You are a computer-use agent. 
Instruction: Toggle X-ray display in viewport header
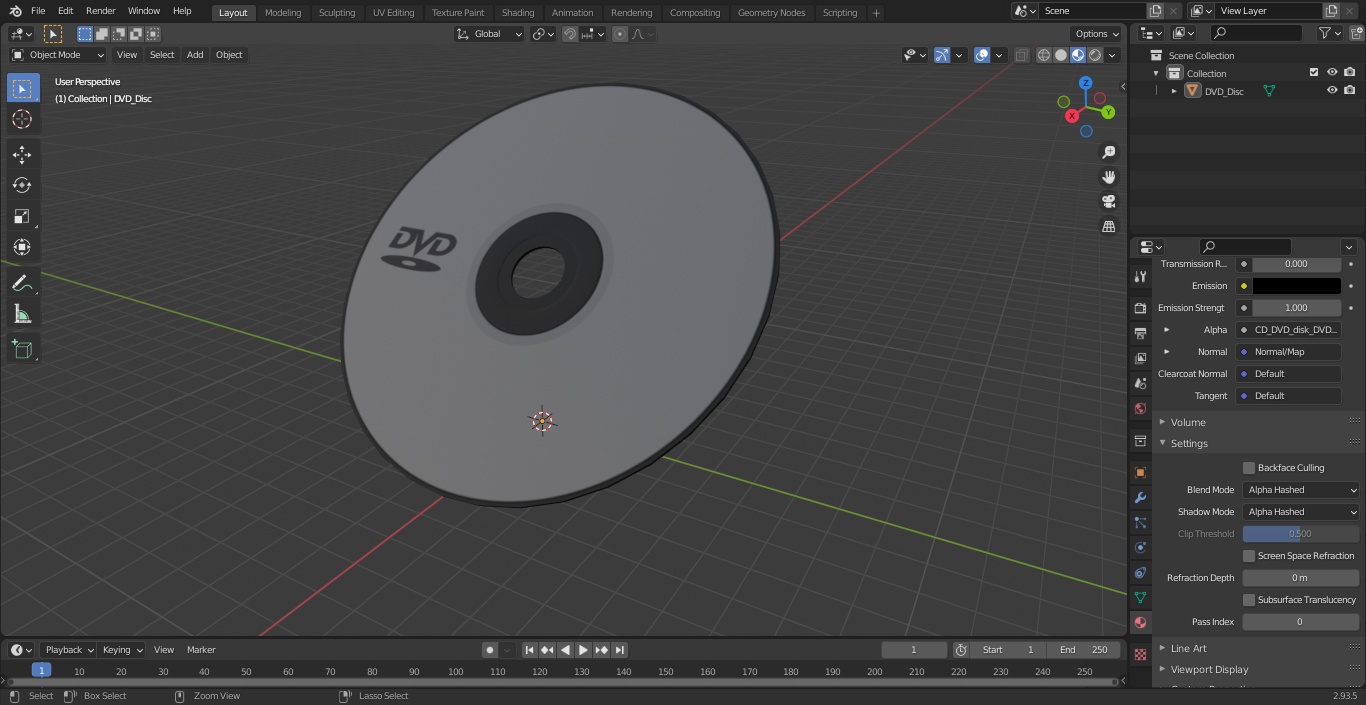point(1021,55)
